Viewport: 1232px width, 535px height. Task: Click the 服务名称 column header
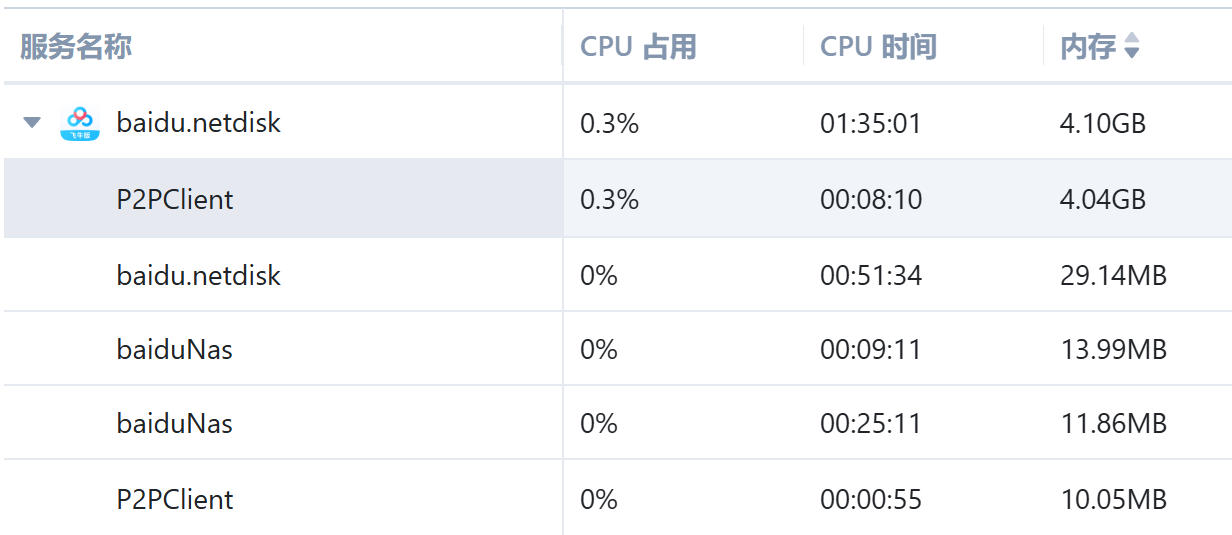click(x=76, y=46)
